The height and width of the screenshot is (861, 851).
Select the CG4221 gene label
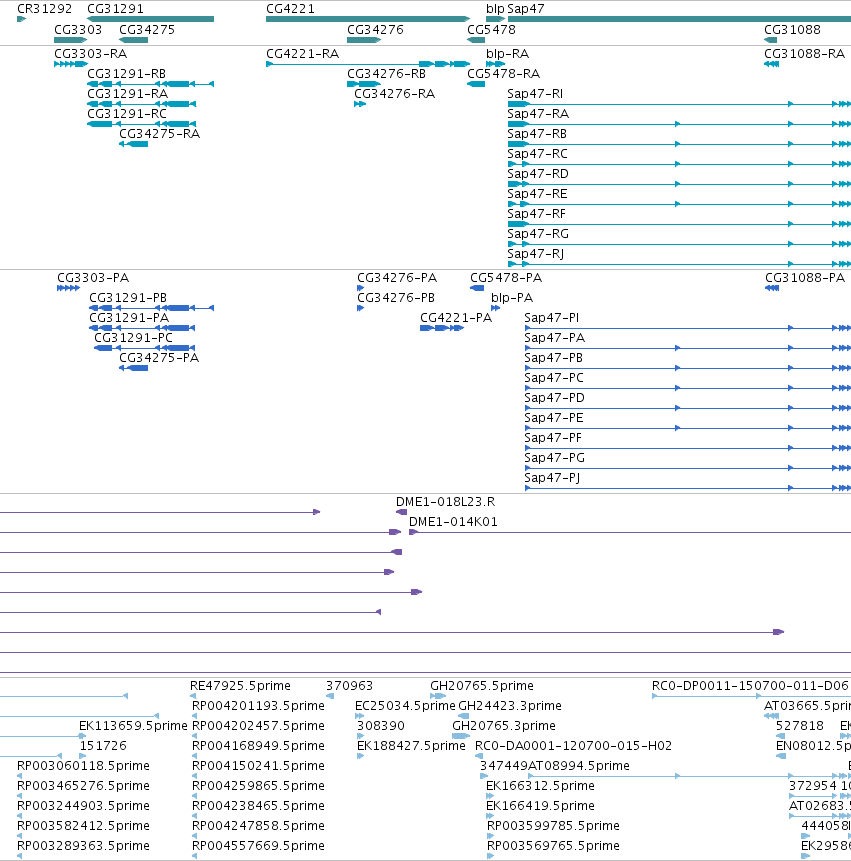290,9
